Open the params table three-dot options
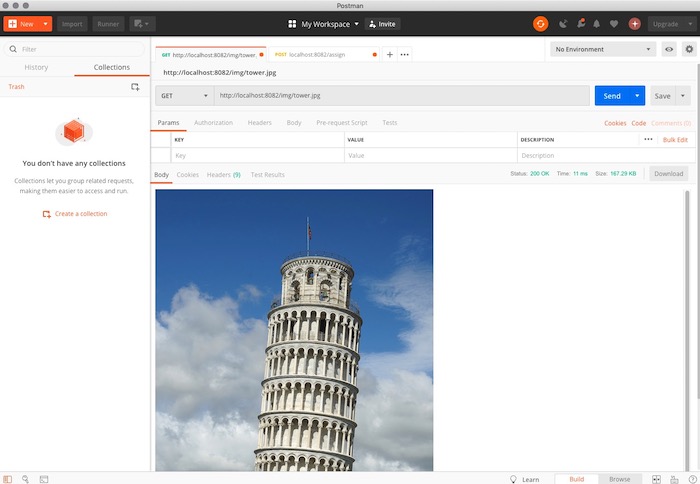The height and width of the screenshot is (484, 700). point(648,139)
